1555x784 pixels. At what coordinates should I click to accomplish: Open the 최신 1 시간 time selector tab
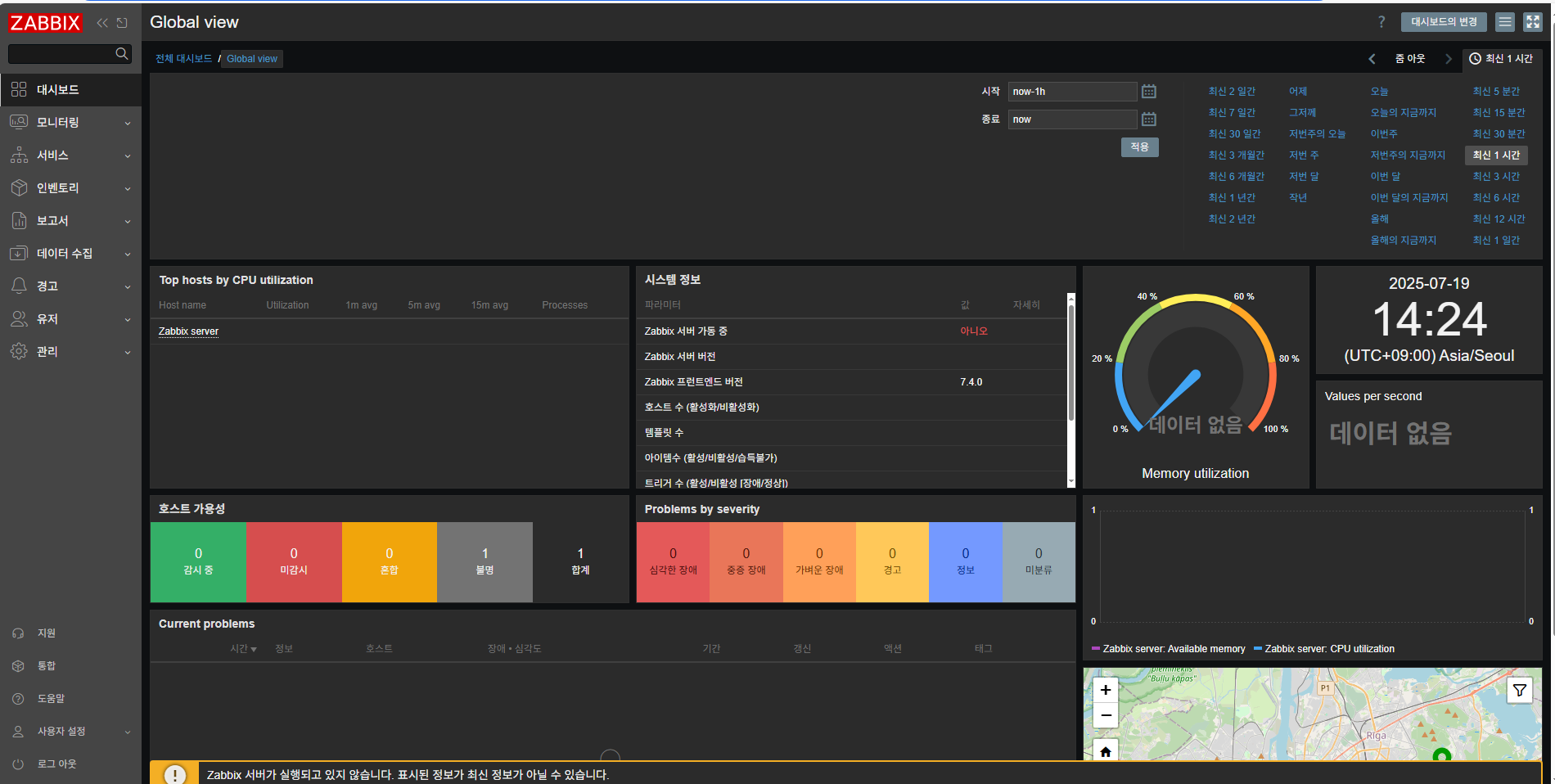click(x=1501, y=59)
